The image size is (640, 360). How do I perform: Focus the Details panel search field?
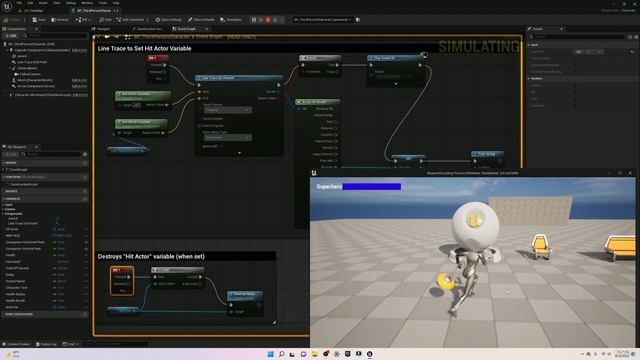pyautogui.click(x=578, y=37)
